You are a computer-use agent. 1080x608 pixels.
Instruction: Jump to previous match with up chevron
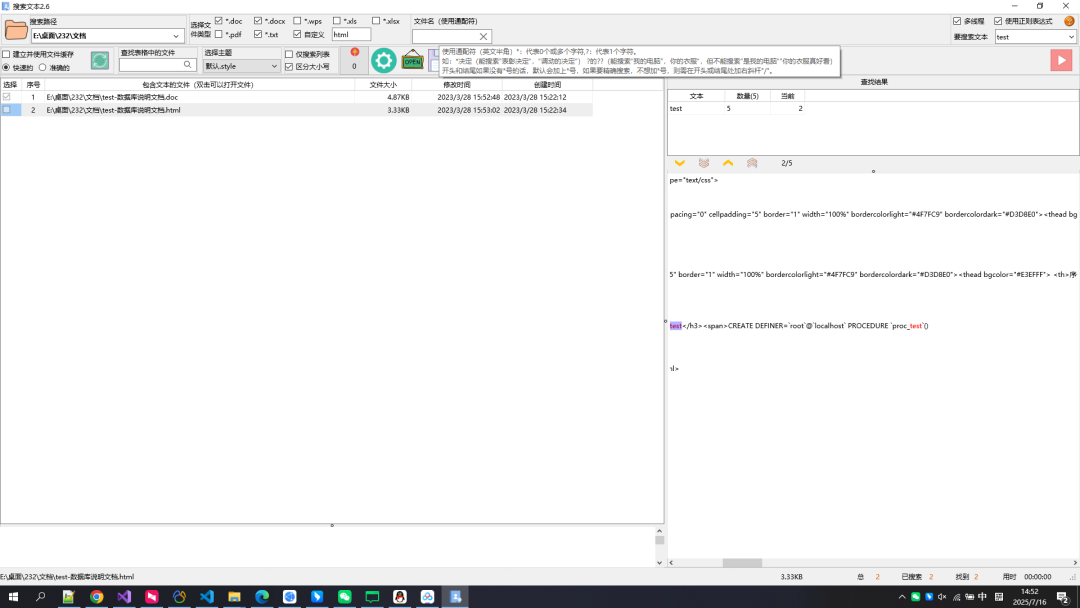point(728,163)
